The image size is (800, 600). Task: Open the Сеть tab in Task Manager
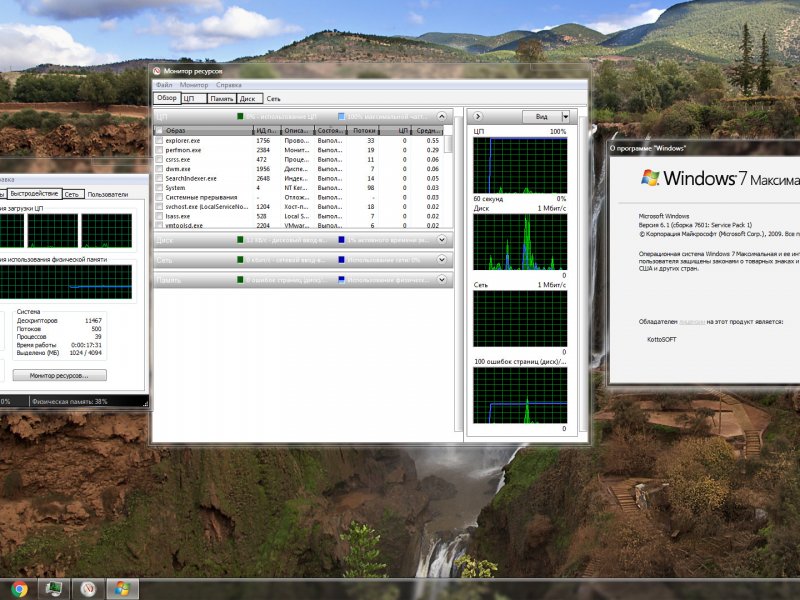72,194
